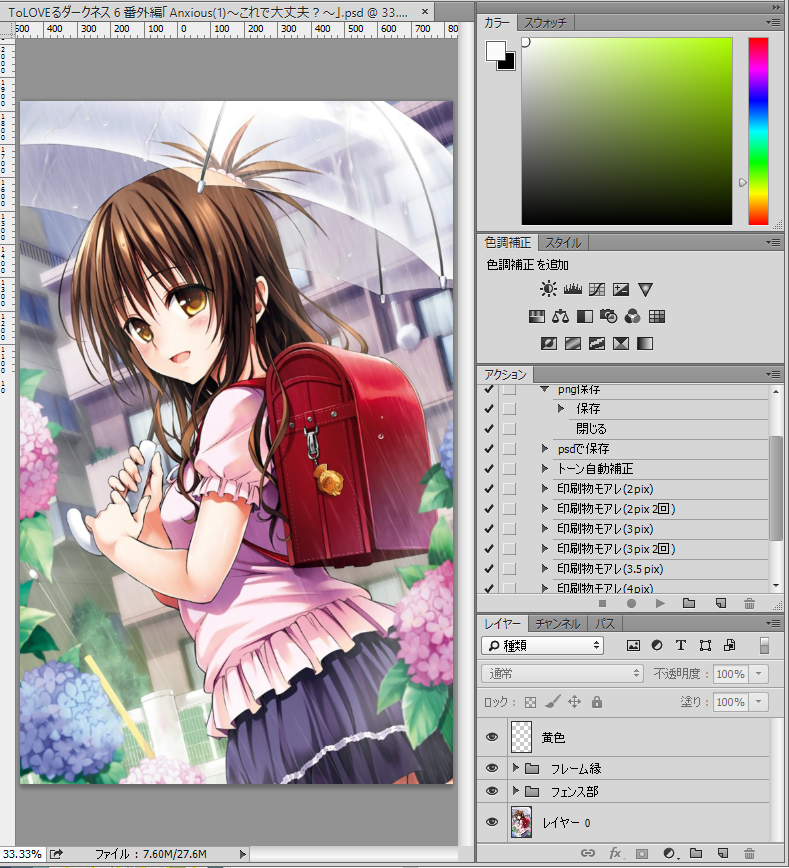This screenshot has width=789, height=868.
Task: Open the 種類 layer filter dropdown
Action: click(543, 645)
